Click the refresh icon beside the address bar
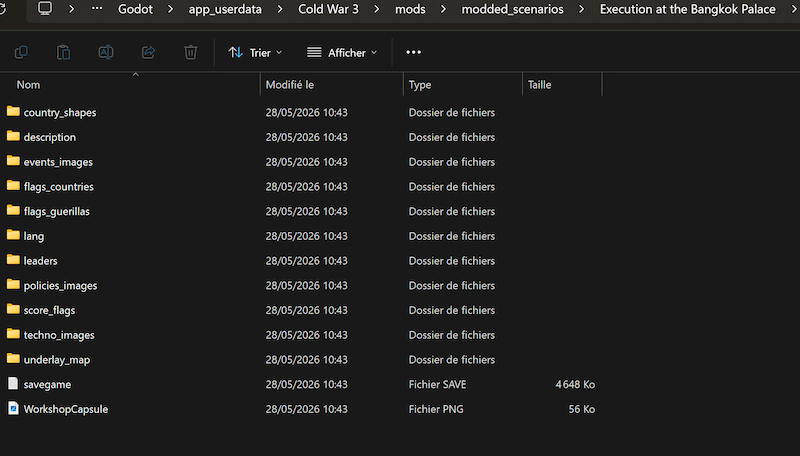The height and width of the screenshot is (456, 800). (3, 9)
